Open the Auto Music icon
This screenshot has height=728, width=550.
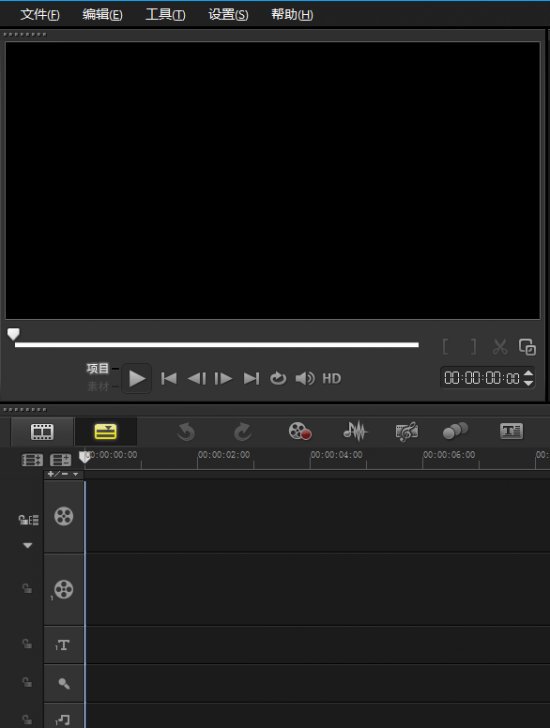pyautogui.click(x=407, y=432)
